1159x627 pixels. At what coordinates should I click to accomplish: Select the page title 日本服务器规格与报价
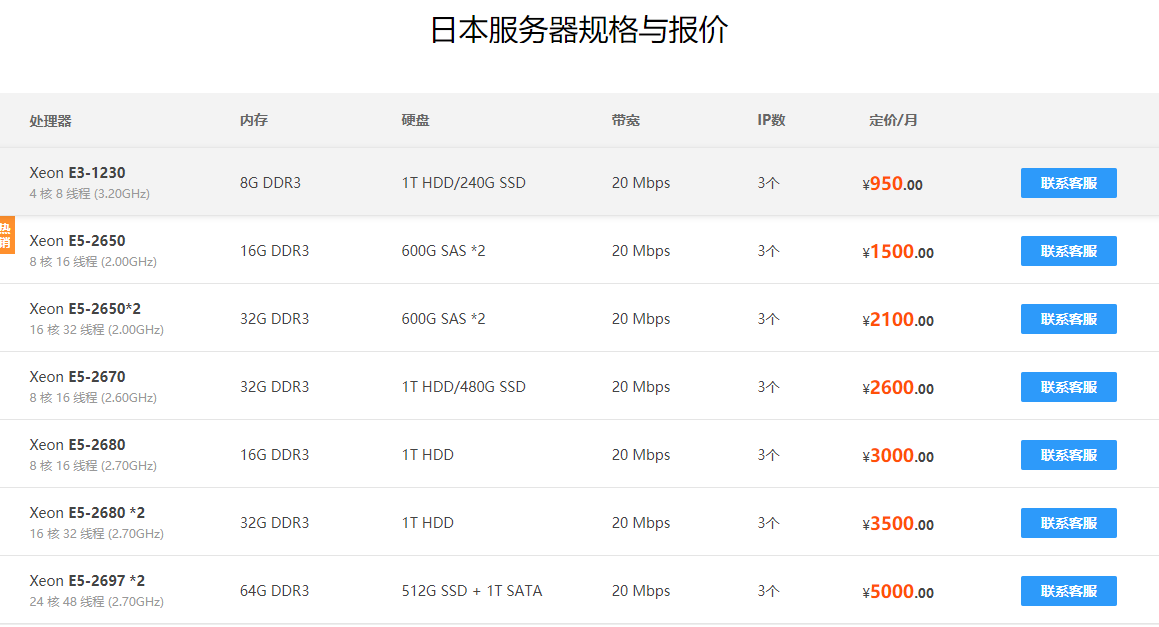[579, 30]
